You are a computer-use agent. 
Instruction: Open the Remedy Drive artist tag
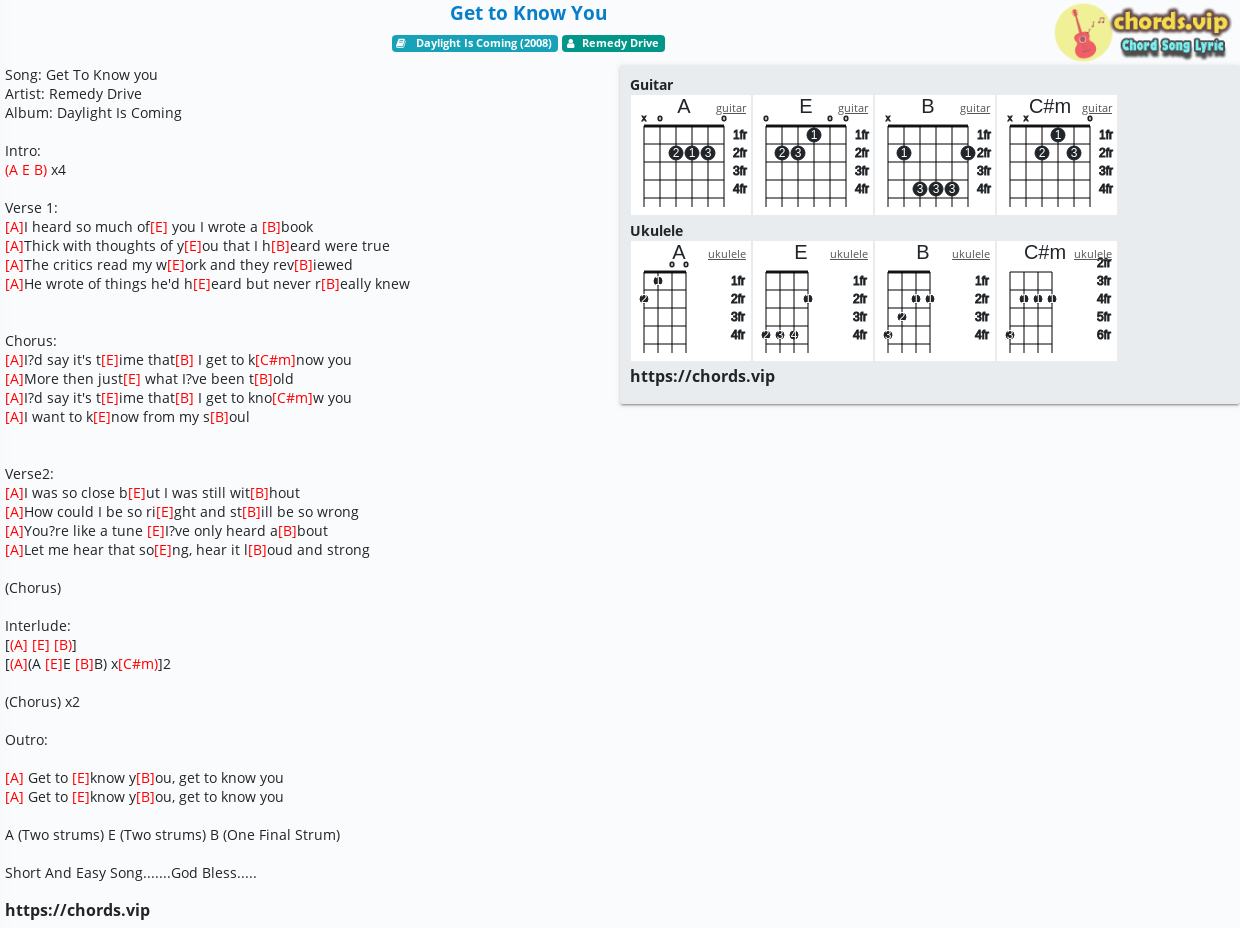point(613,43)
